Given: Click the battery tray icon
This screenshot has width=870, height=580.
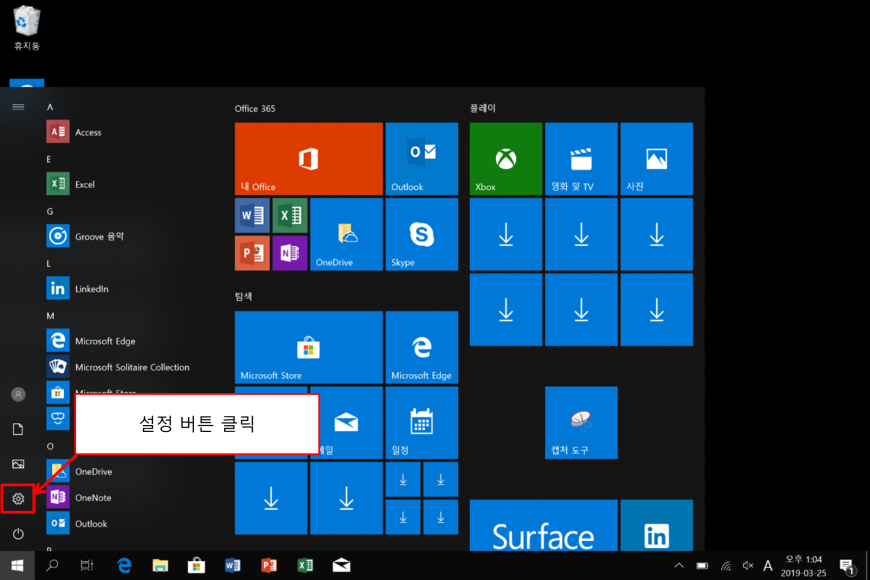Looking at the screenshot, I should click(x=702, y=566).
